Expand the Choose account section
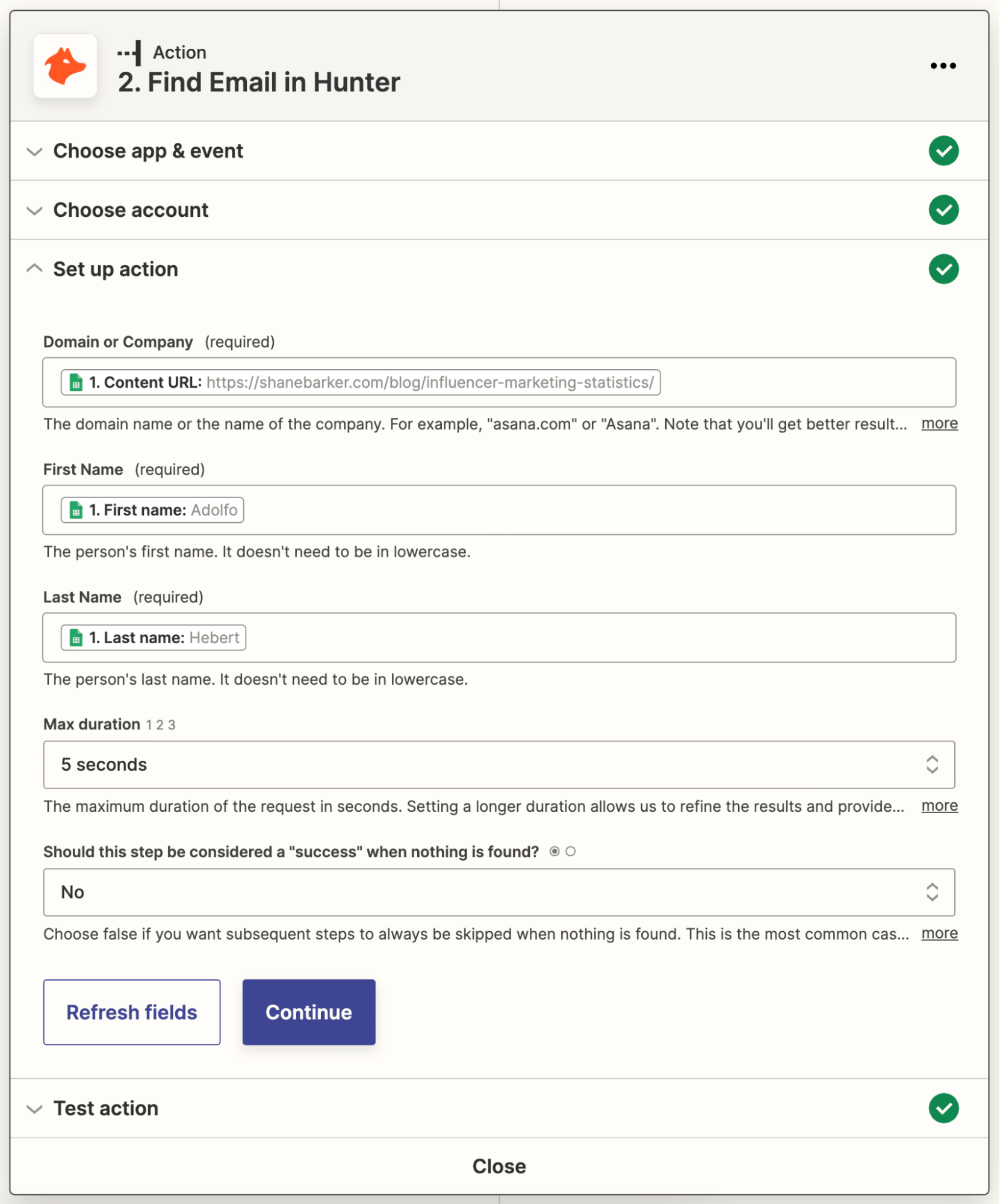Image resolution: width=1000 pixels, height=1204 pixels. point(34,210)
